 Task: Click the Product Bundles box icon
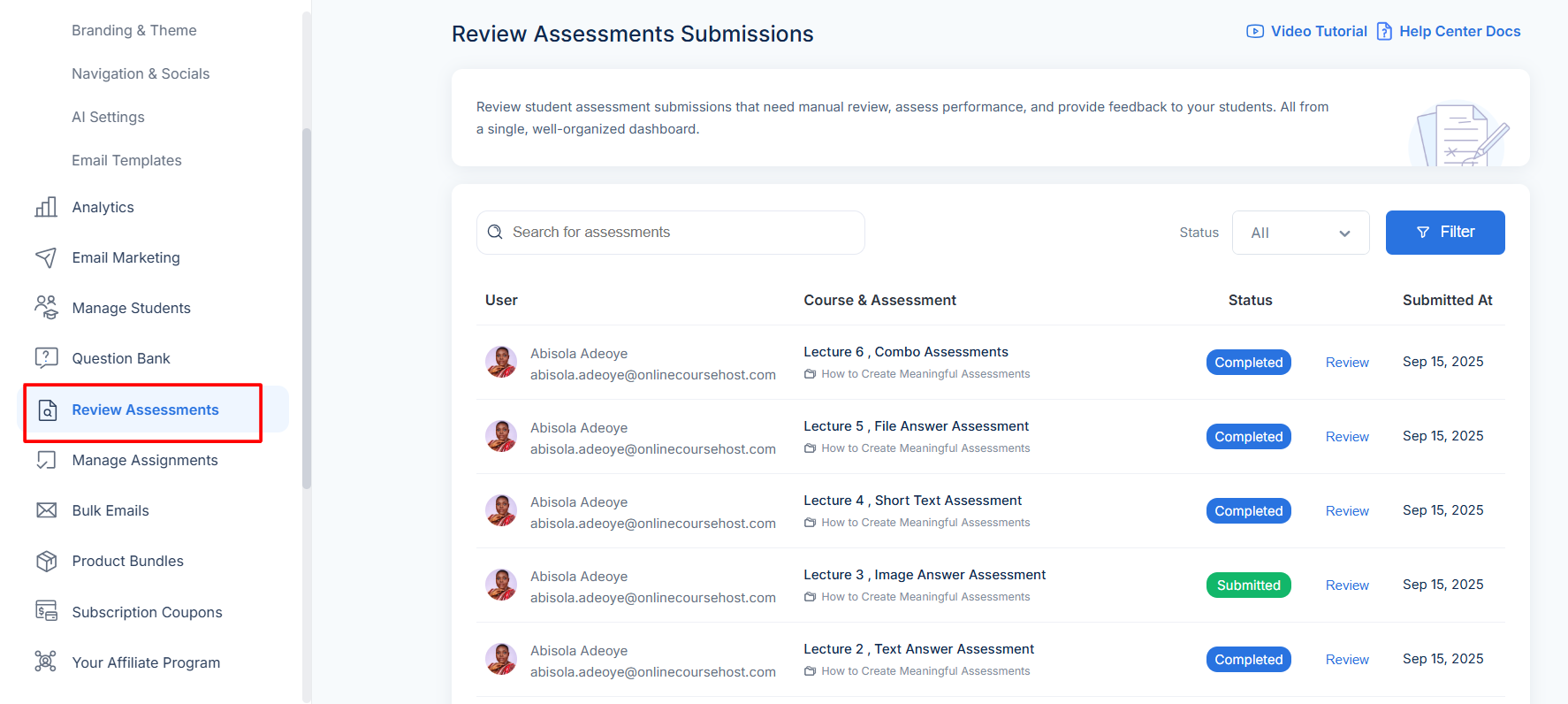tap(46, 561)
